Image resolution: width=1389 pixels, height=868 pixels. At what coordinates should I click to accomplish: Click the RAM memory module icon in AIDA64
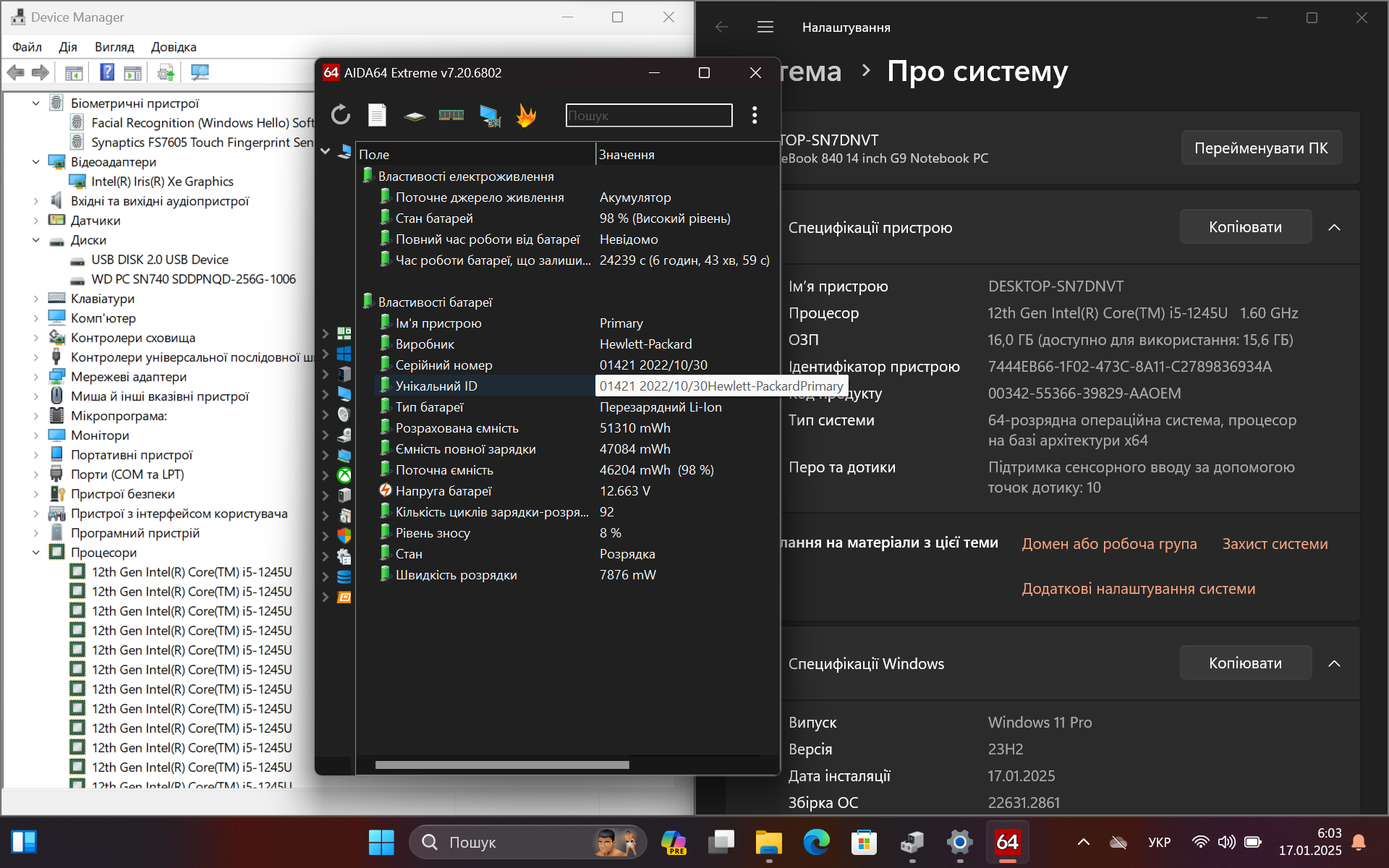coord(451,115)
